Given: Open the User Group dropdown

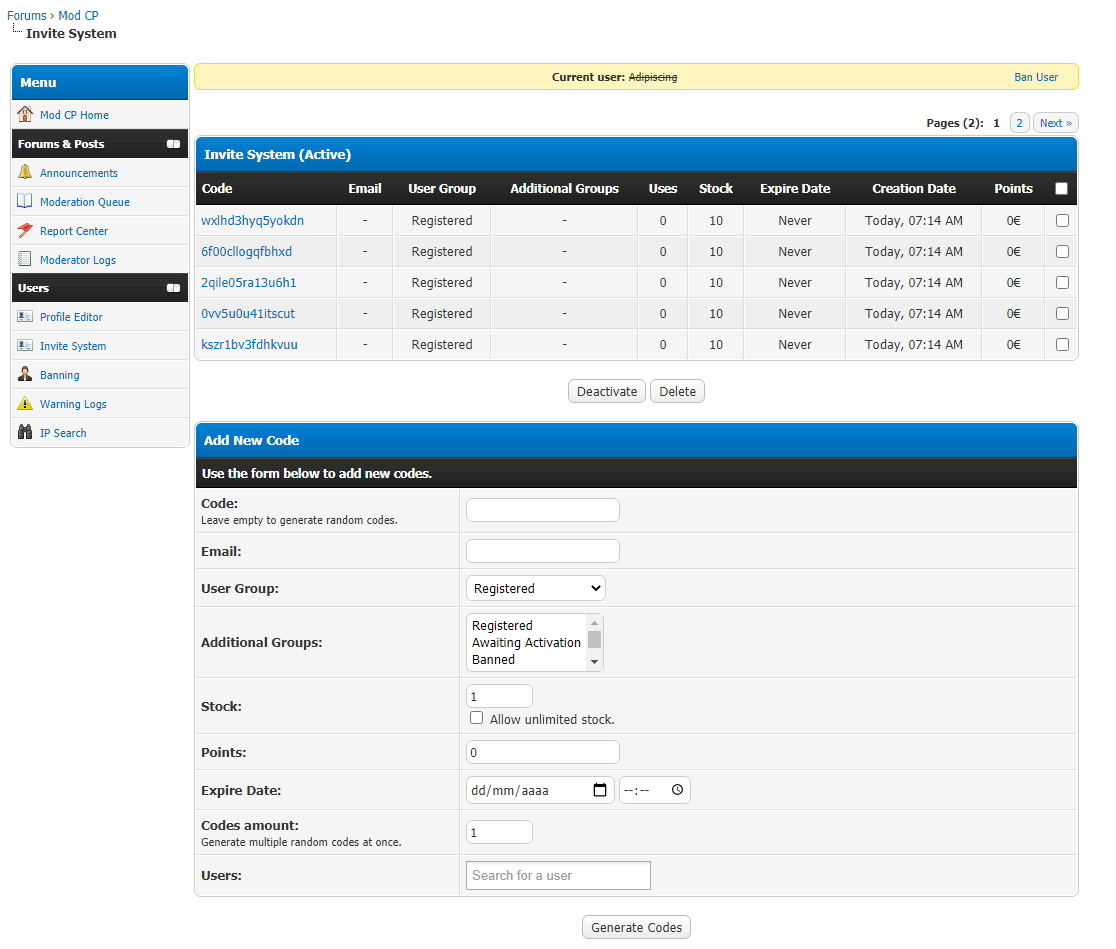Looking at the screenshot, I should point(536,588).
